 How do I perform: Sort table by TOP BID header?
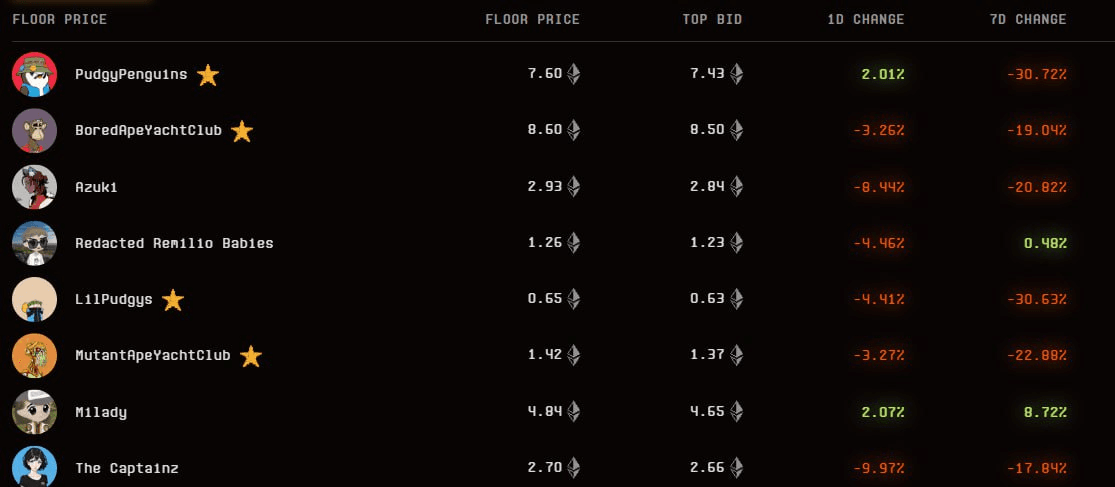click(712, 19)
